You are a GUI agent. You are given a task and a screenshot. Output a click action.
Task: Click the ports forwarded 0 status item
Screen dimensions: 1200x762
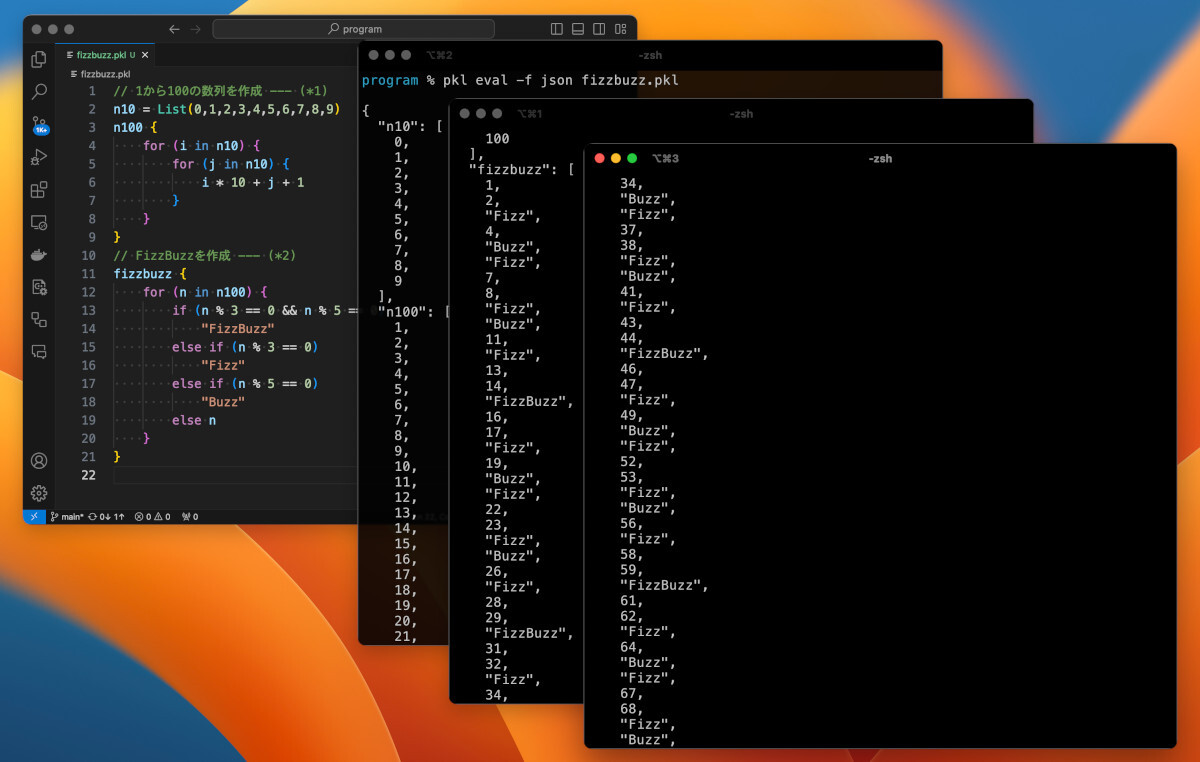point(189,517)
